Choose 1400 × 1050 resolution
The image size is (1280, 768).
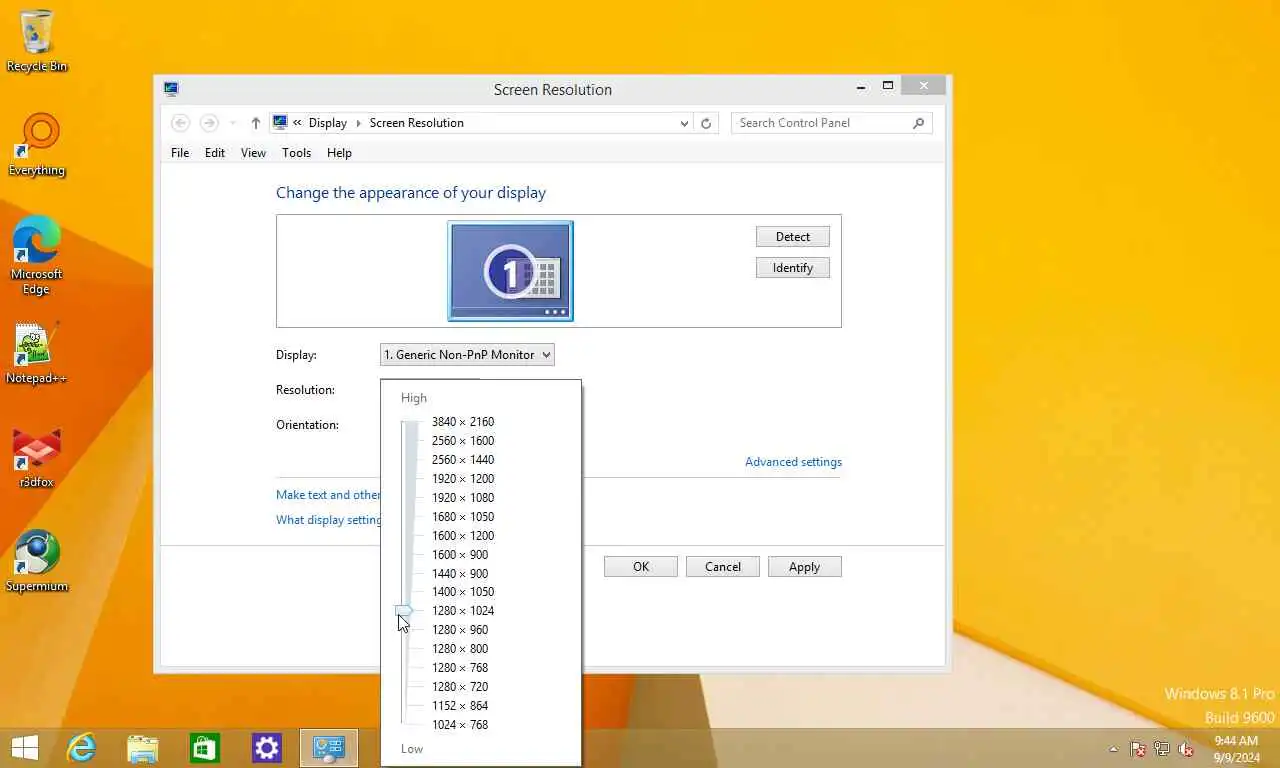(x=463, y=592)
